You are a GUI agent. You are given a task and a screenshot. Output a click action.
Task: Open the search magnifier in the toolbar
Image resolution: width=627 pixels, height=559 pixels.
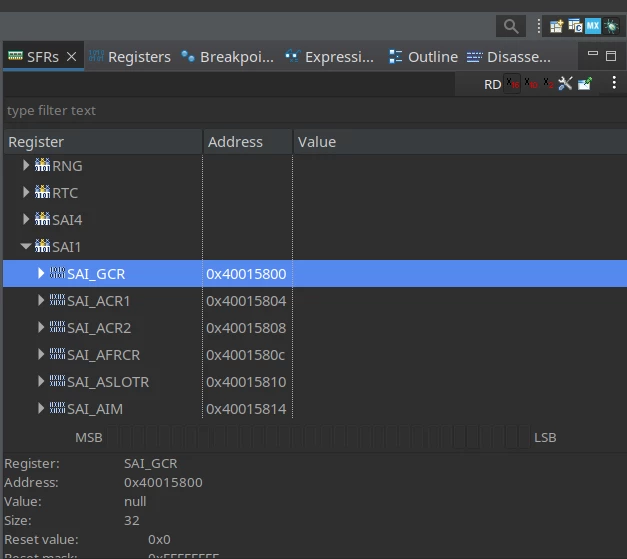pyautogui.click(x=511, y=26)
